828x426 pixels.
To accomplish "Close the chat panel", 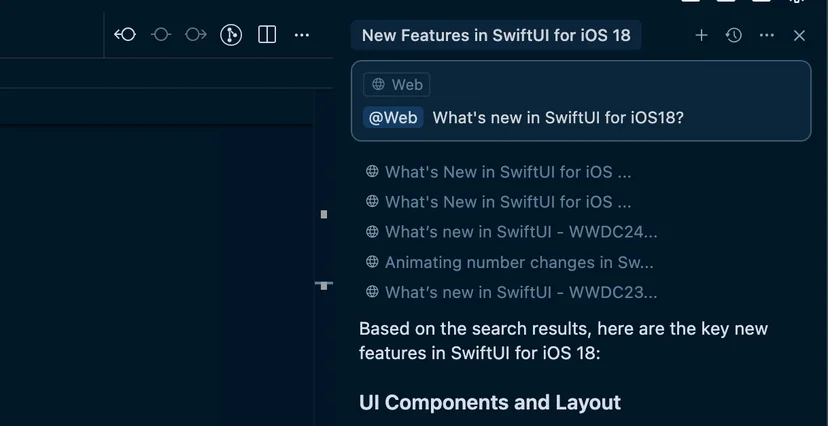I will [x=799, y=35].
